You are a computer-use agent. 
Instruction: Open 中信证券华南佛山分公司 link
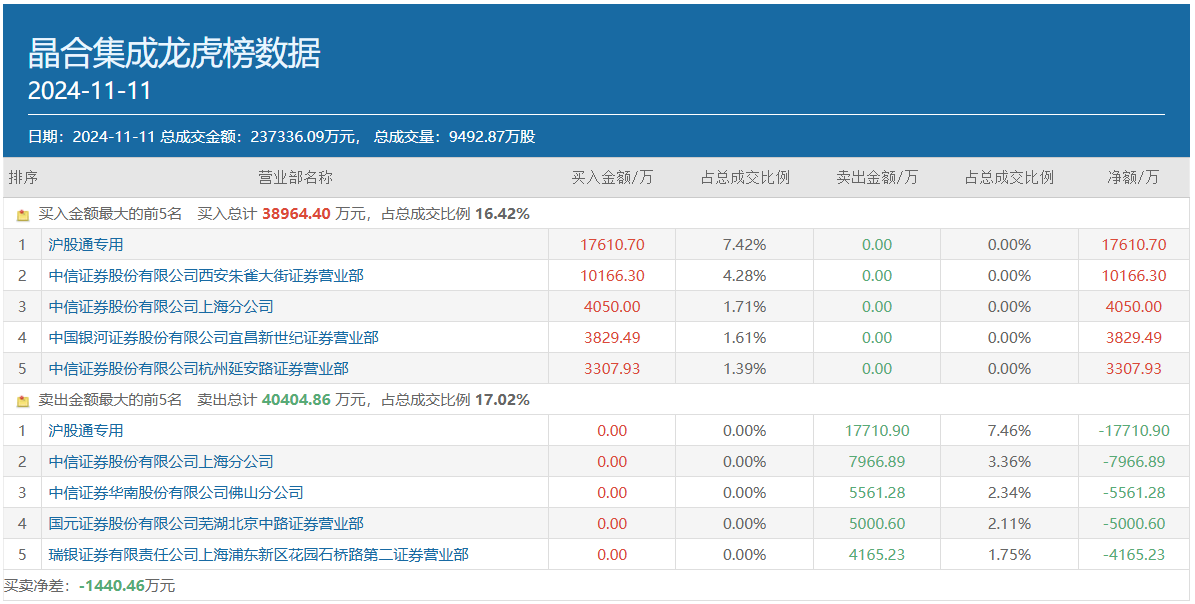176,493
